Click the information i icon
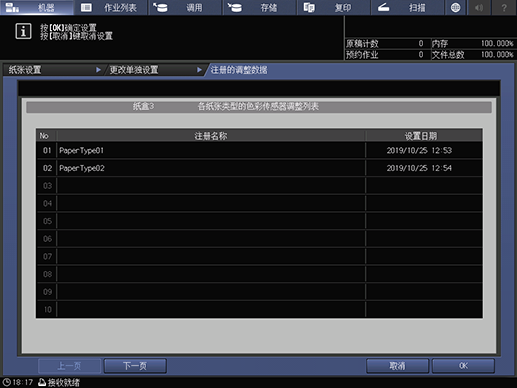This screenshot has height=388, width=517. [x=23, y=31]
